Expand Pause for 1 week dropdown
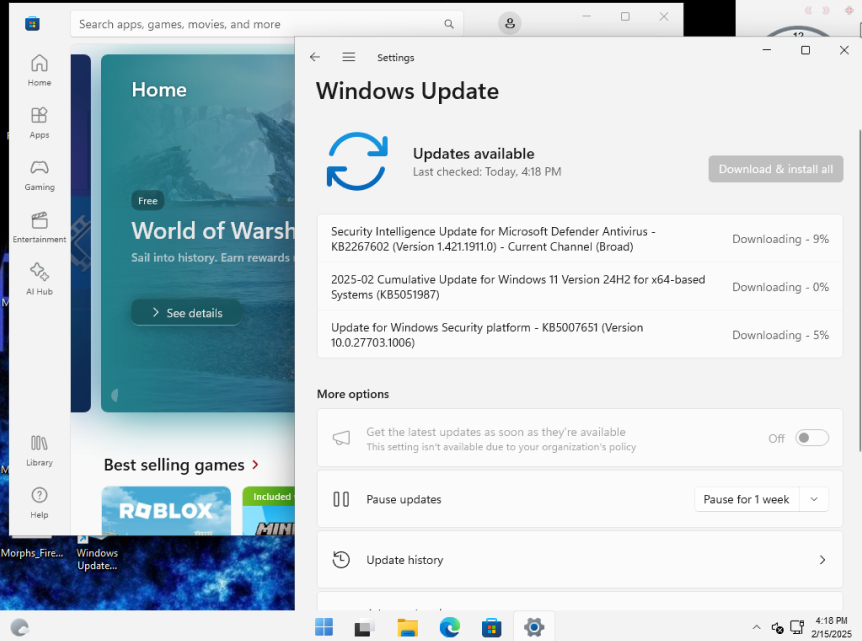This screenshot has height=641, width=862. click(814, 500)
